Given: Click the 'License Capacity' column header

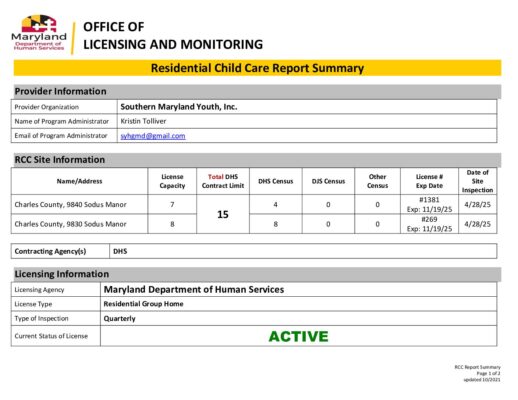Looking at the screenshot, I should tap(172, 181).
